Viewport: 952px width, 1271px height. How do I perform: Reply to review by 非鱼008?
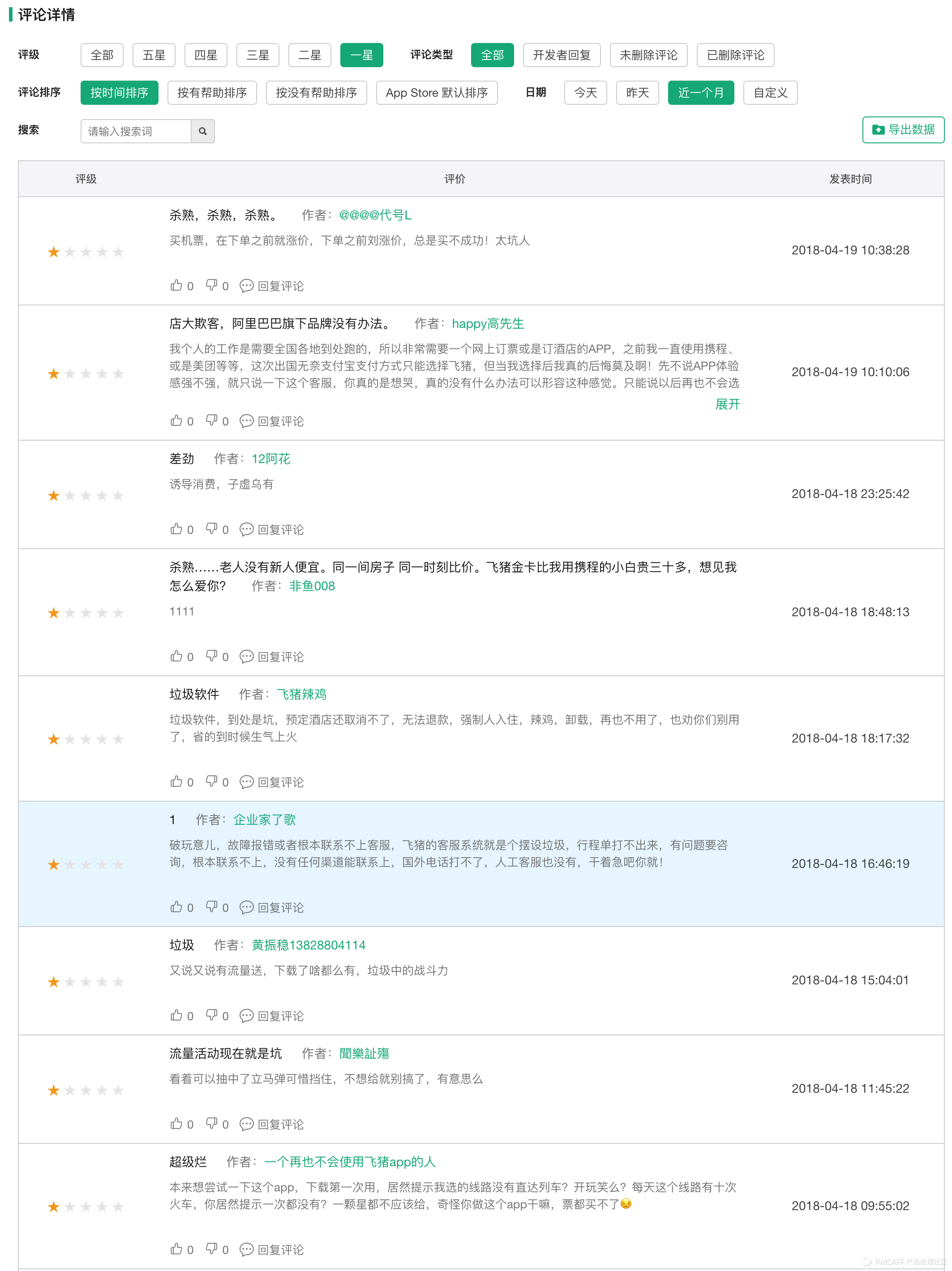coord(272,657)
